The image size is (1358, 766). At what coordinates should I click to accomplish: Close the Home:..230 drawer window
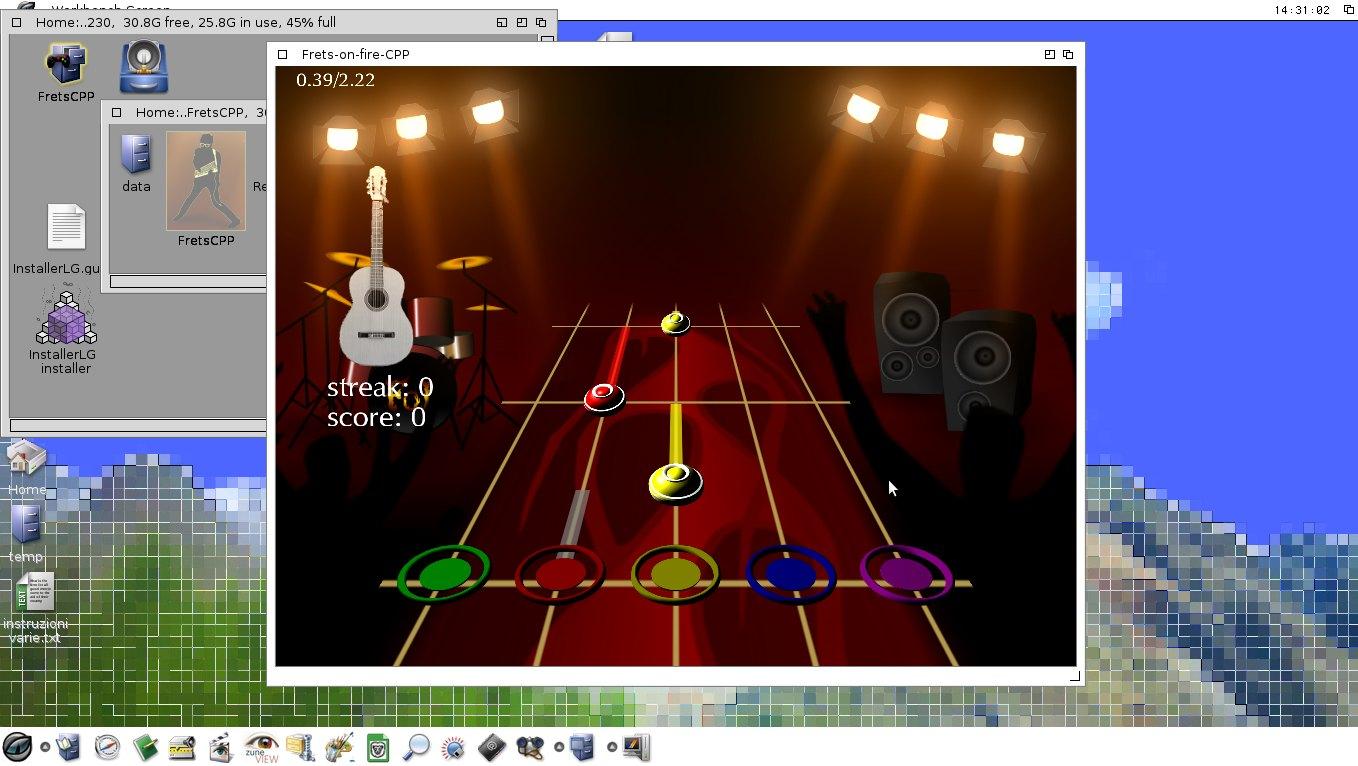17,22
